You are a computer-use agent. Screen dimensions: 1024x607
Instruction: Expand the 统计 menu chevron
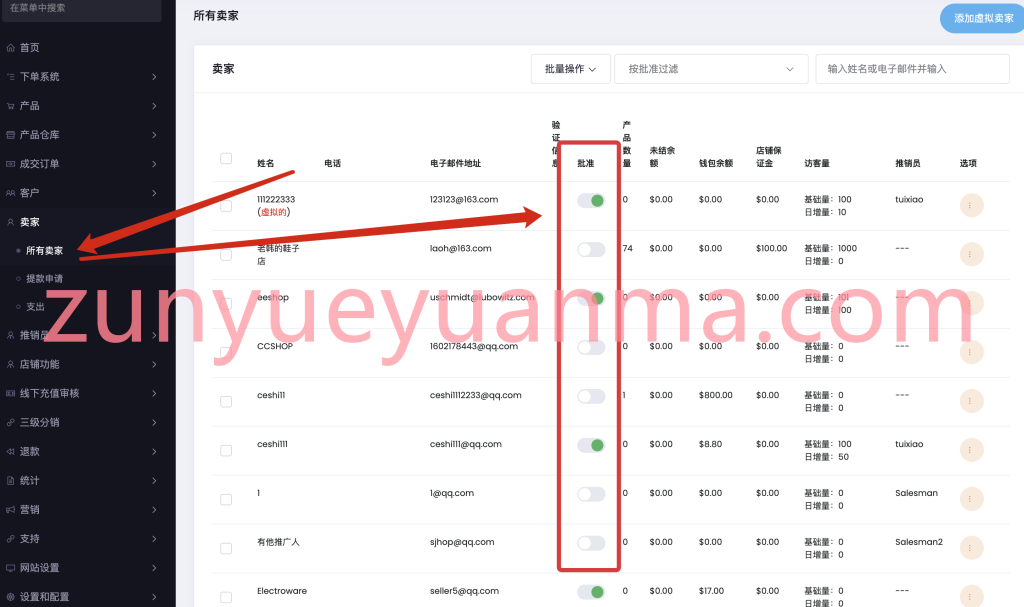(x=154, y=480)
